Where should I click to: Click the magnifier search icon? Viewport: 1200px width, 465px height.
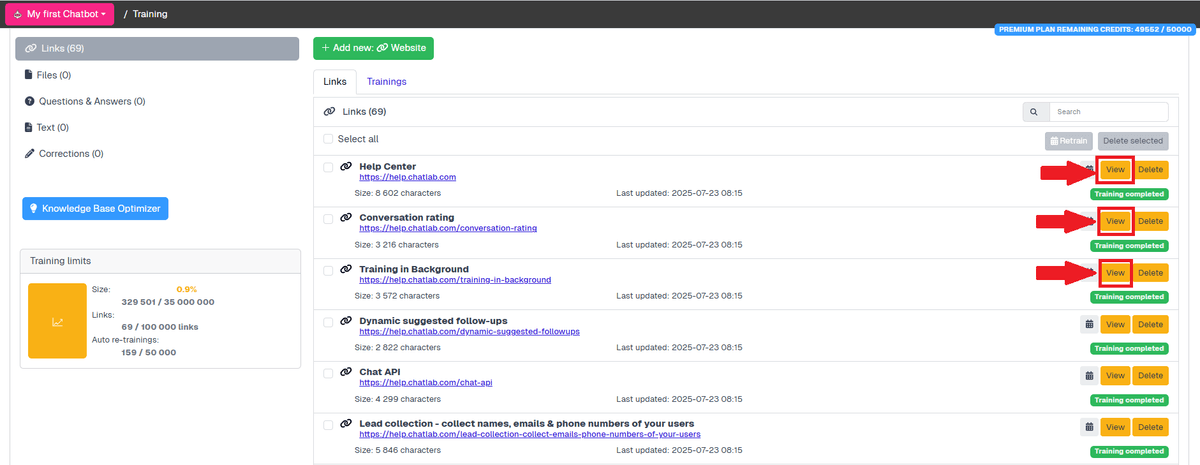(1035, 112)
